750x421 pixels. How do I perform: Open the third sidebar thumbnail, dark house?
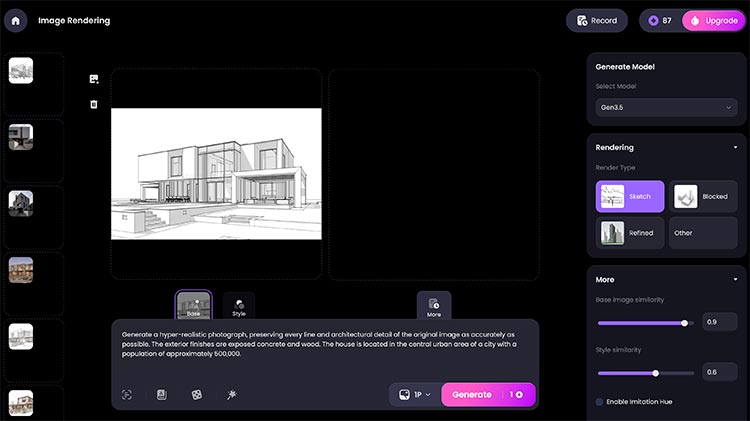[x=21, y=203]
